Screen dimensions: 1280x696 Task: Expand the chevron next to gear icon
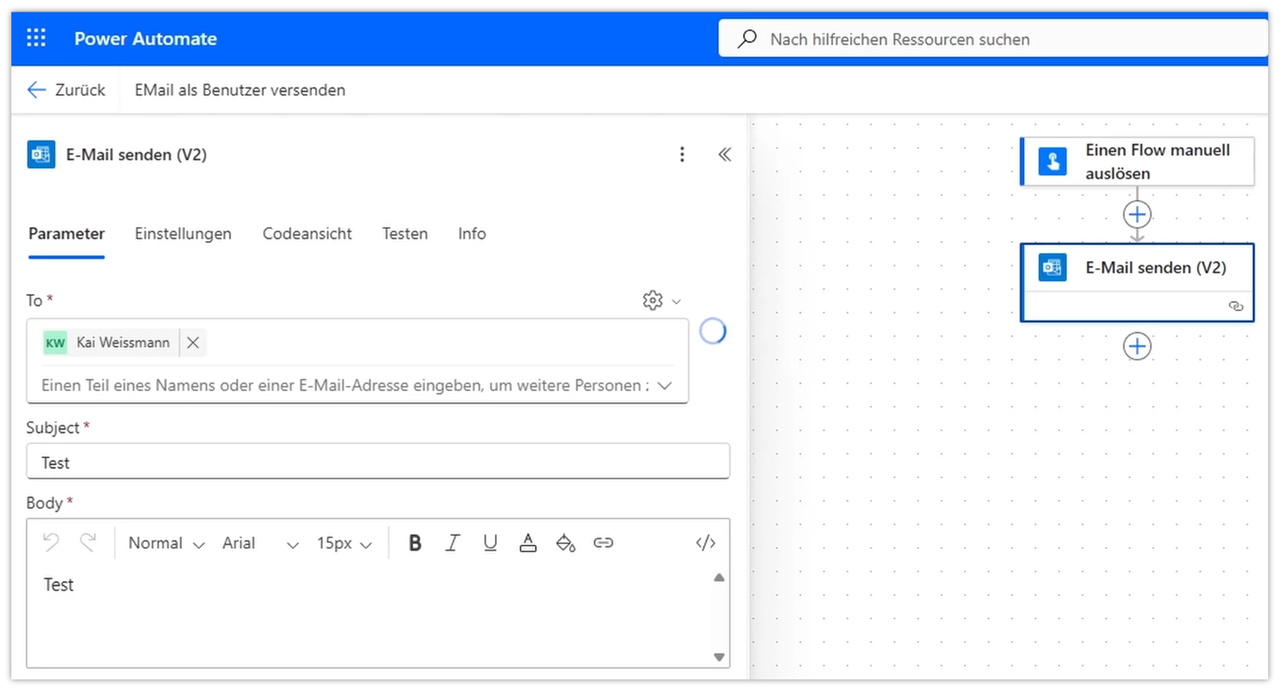coord(676,301)
